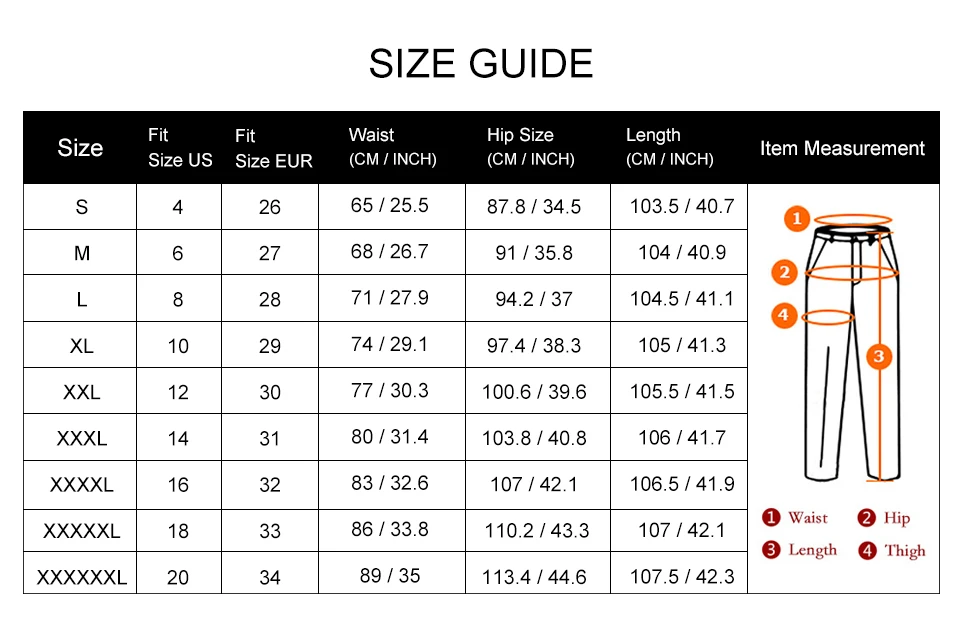The width and height of the screenshot is (960, 622).
Task: Click the Size column header
Action: [80, 148]
